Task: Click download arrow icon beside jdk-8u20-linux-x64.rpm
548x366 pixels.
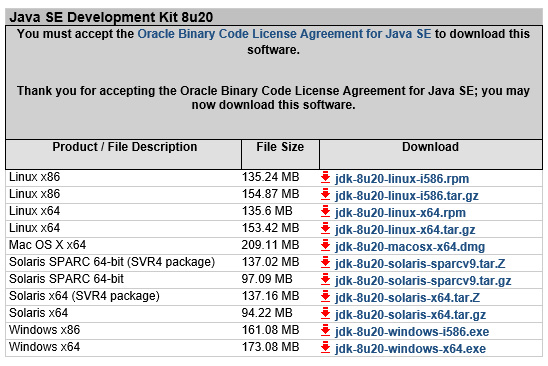Action: pos(325,211)
